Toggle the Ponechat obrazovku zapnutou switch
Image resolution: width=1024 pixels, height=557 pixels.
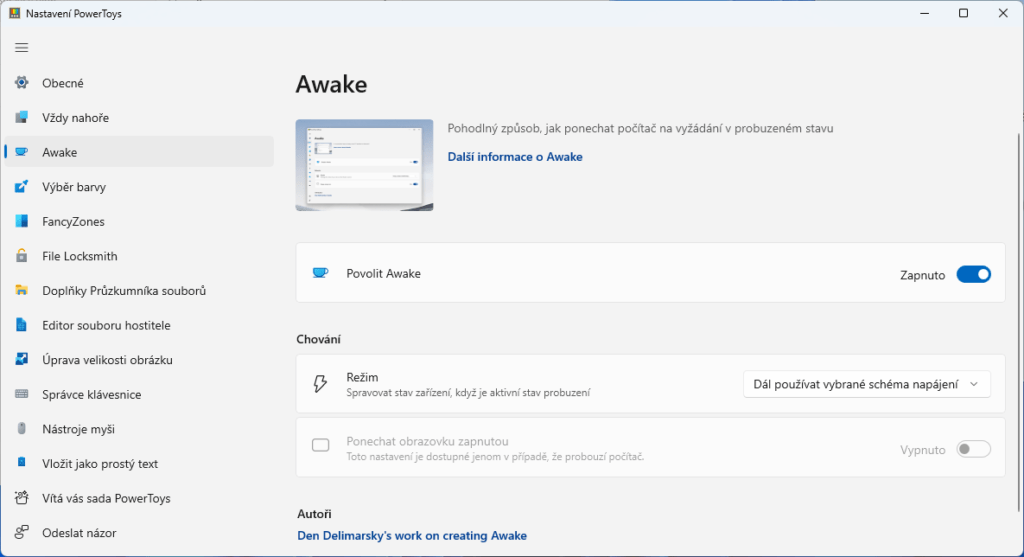(974, 449)
